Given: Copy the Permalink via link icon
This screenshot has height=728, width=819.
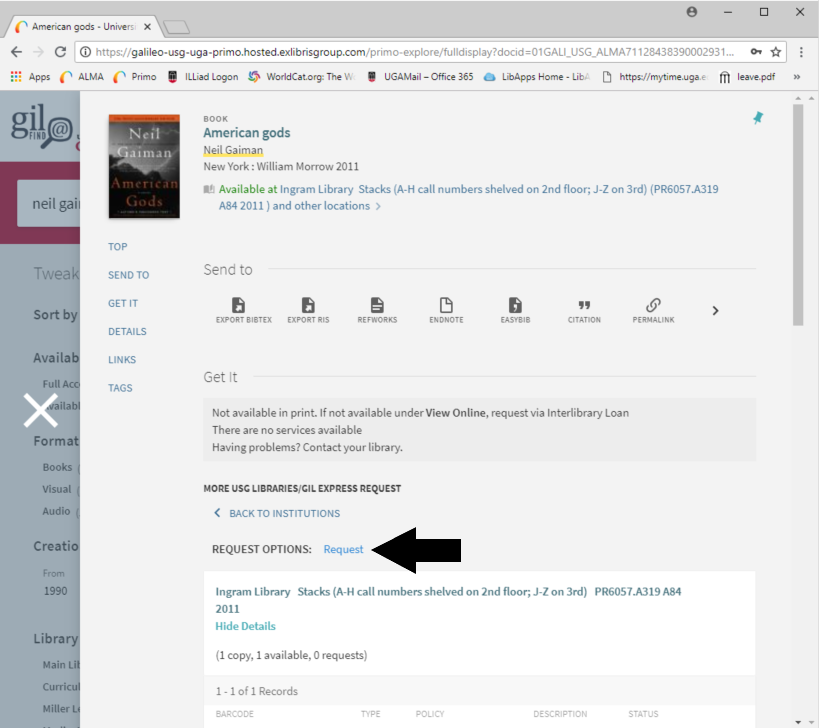Looking at the screenshot, I should tap(653, 305).
